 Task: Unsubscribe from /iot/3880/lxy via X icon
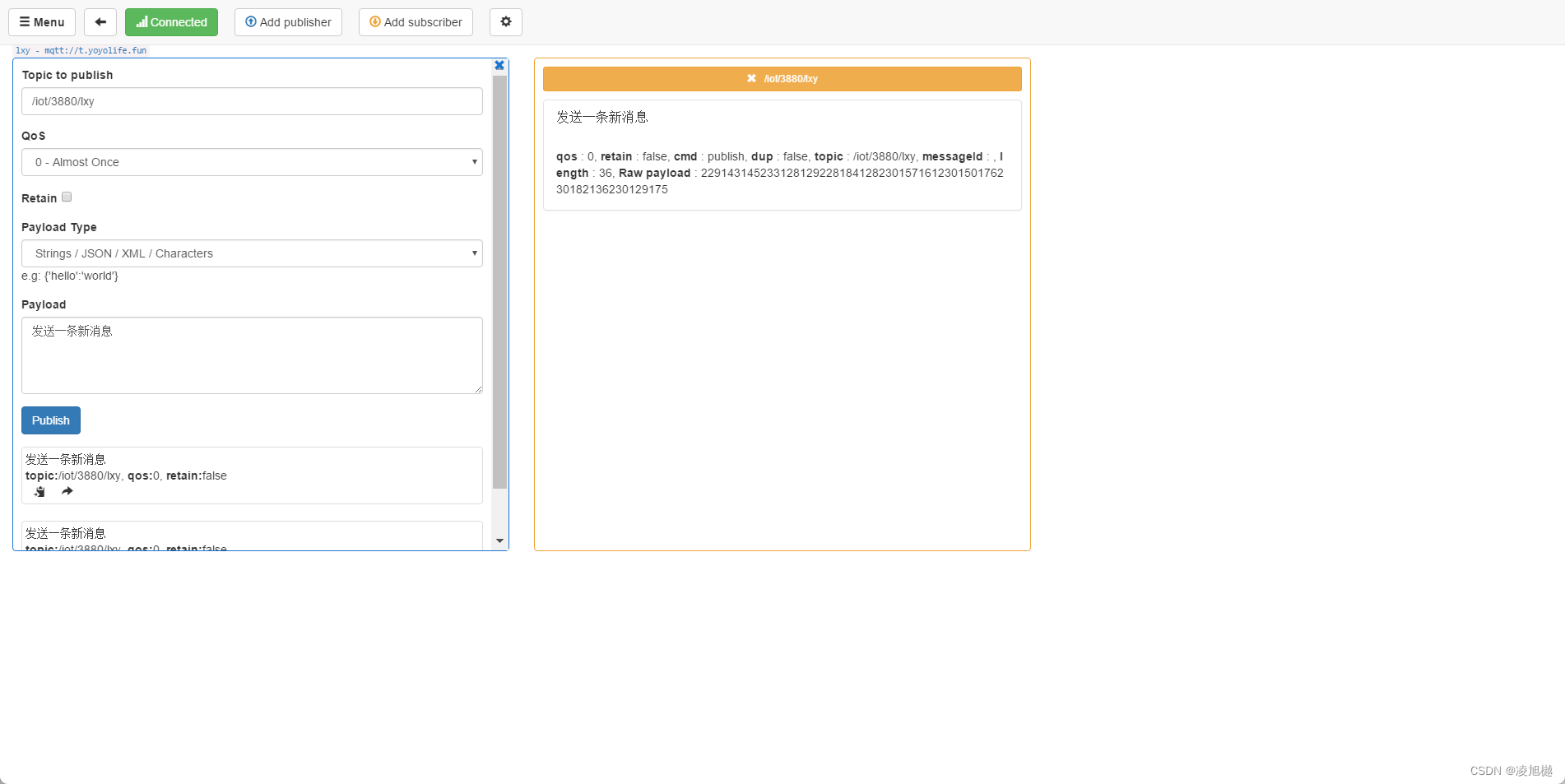(751, 78)
